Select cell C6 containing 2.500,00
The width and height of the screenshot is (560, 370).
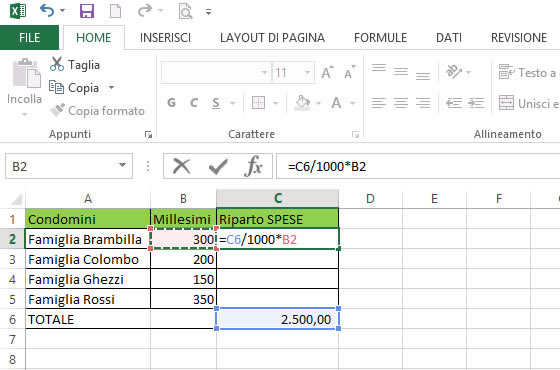pos(278,319)
